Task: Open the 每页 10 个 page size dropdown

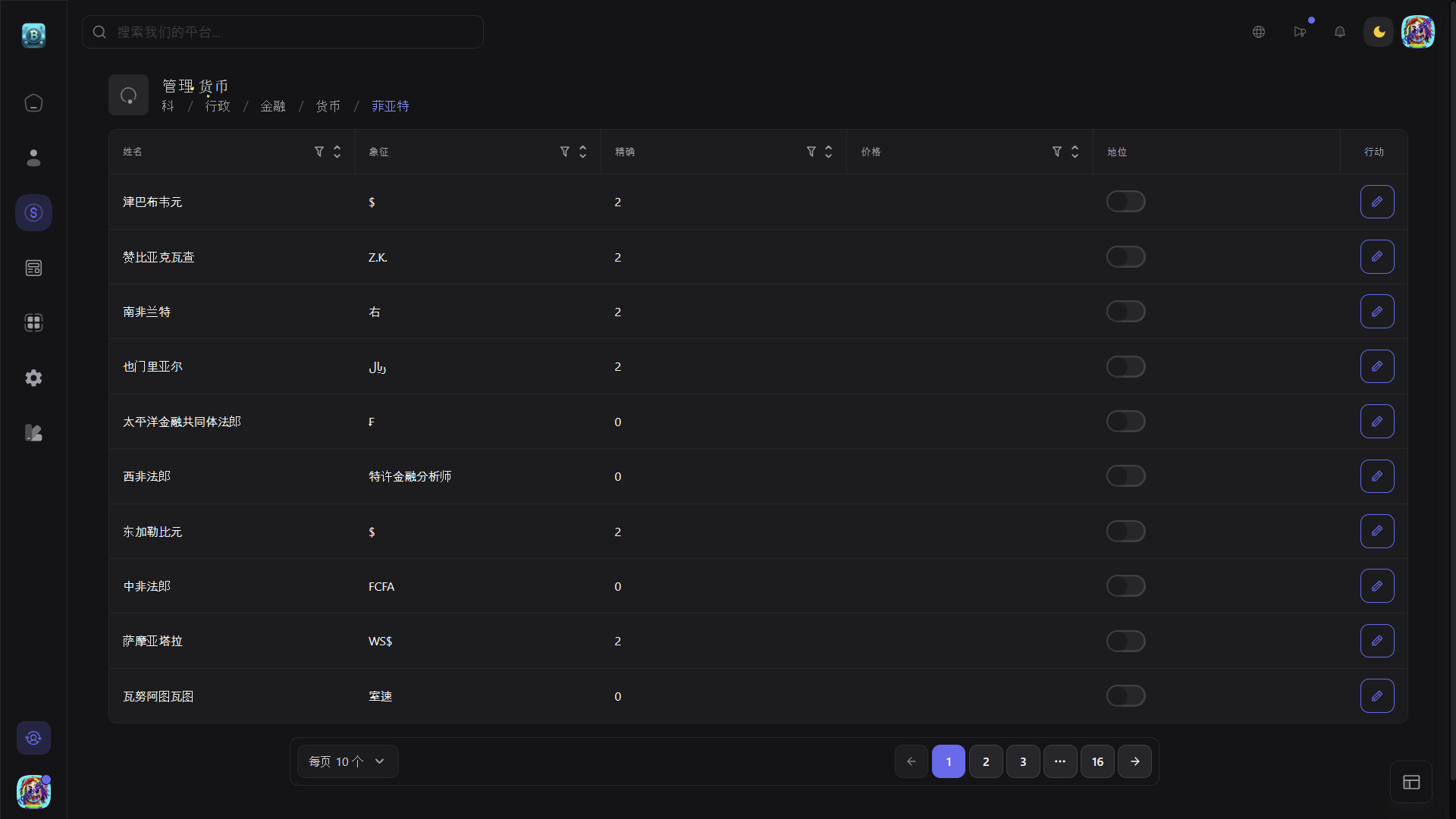Action: pos(347,761)
